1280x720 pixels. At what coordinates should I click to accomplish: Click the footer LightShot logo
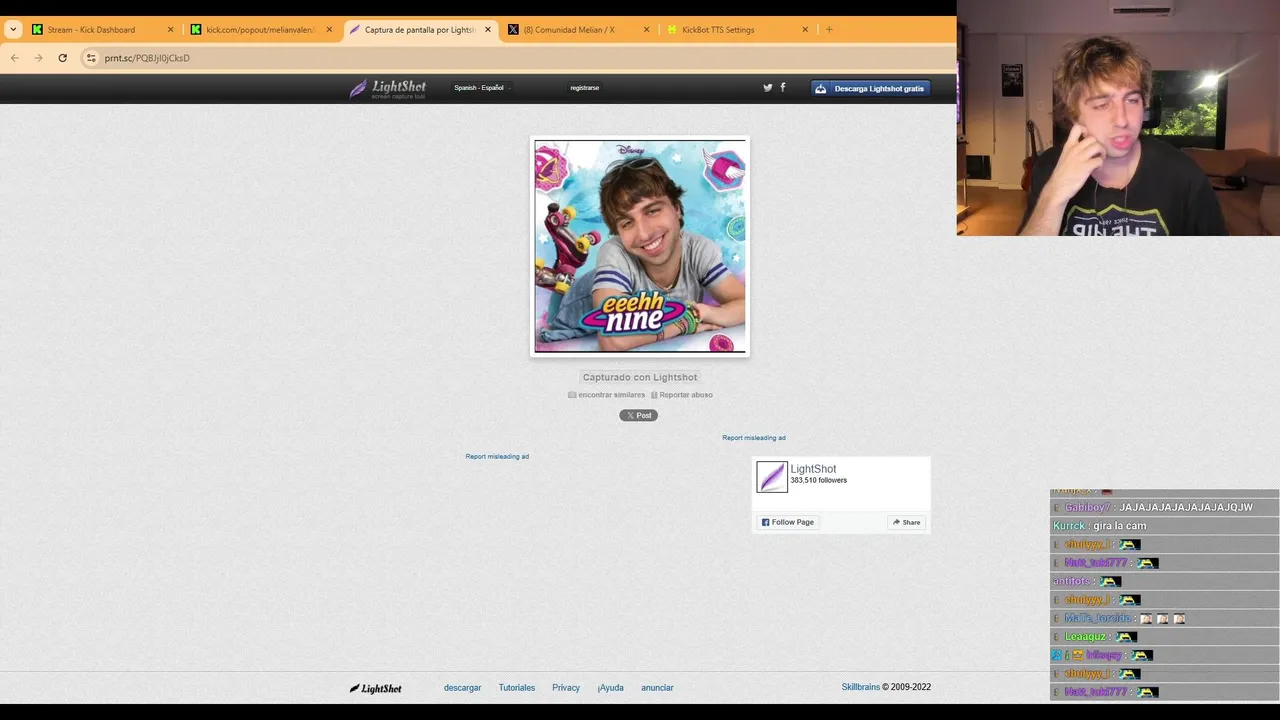coord(375,688)
